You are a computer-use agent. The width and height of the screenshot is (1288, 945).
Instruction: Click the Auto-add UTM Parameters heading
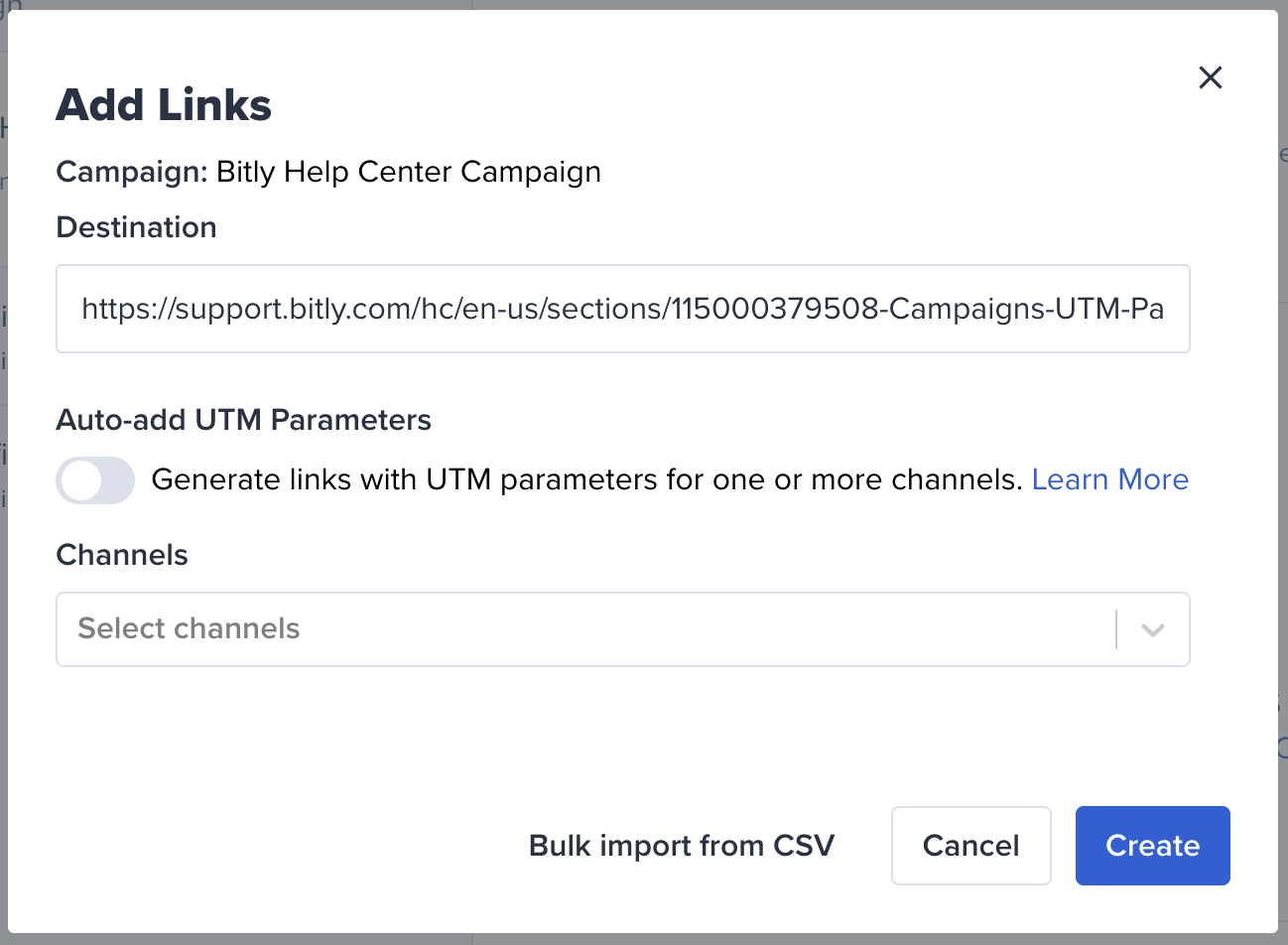243,420
